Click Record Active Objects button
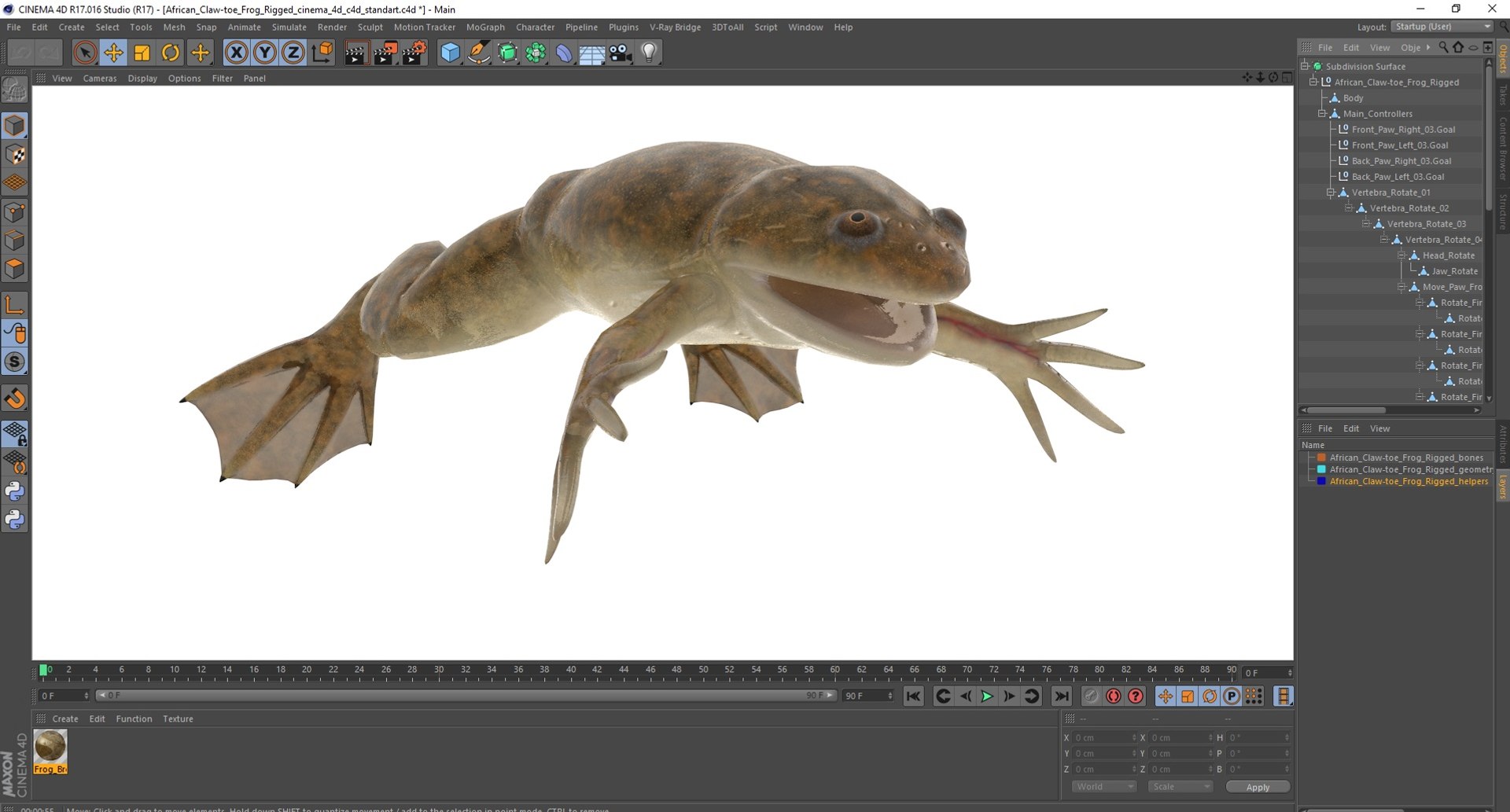 click(x=1091, y=696)
